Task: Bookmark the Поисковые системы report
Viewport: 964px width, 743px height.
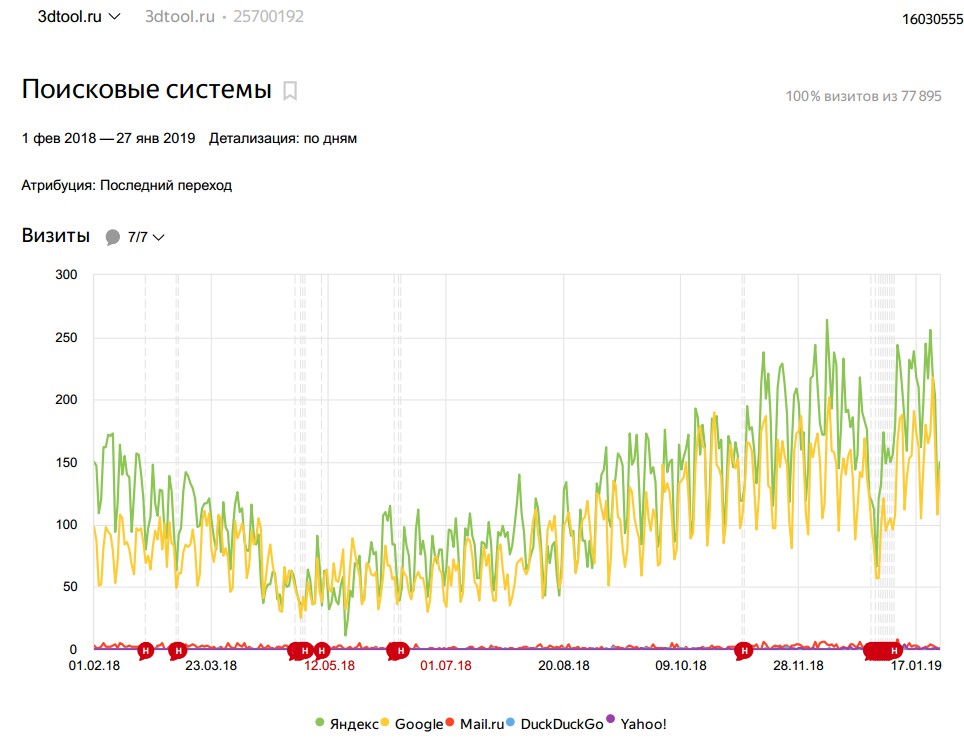Action: click(290, 91)
